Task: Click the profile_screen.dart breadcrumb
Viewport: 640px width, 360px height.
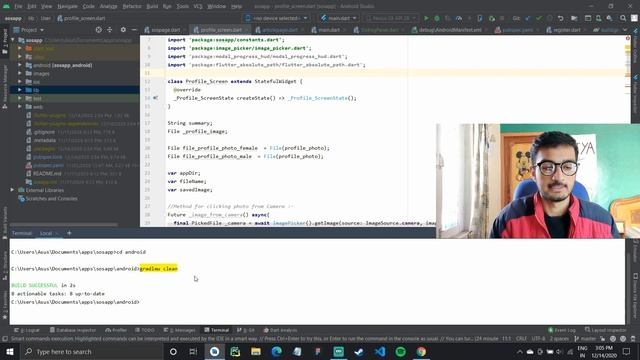Action: [x=81, y=18]
